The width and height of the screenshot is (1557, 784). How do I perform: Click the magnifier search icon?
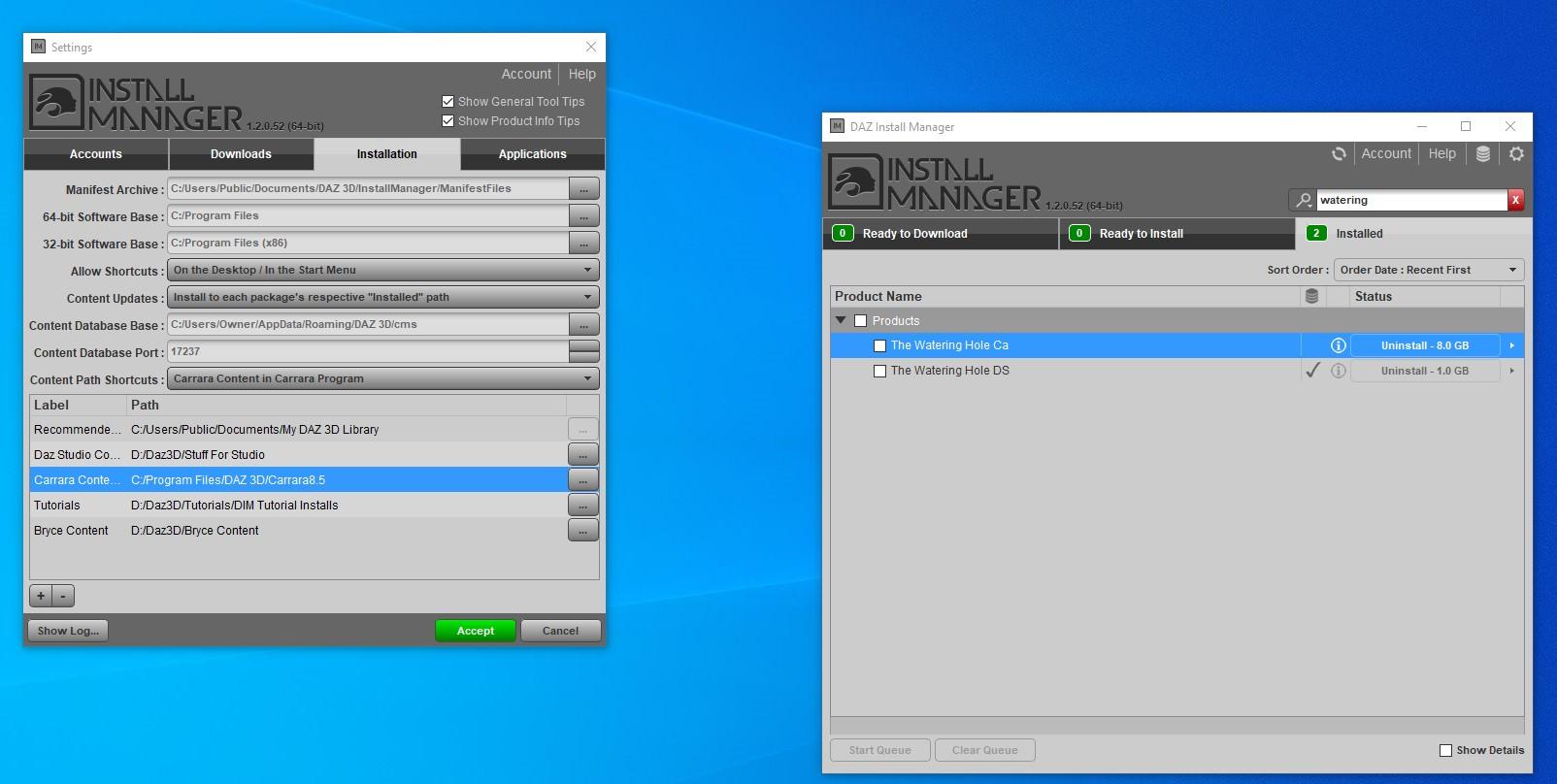pyautogui.click(x=1303, y=200)
